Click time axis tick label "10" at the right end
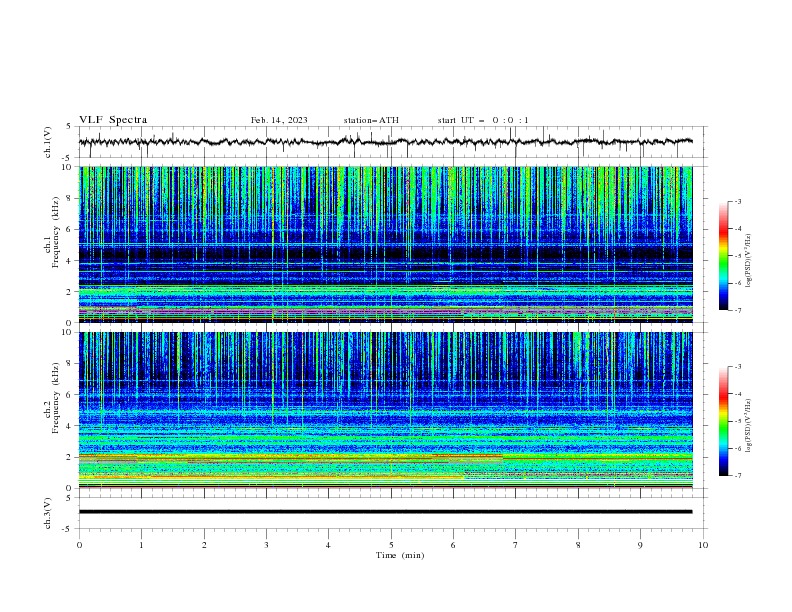The width and height of the screenshot is (792, 612). [703, 545]
